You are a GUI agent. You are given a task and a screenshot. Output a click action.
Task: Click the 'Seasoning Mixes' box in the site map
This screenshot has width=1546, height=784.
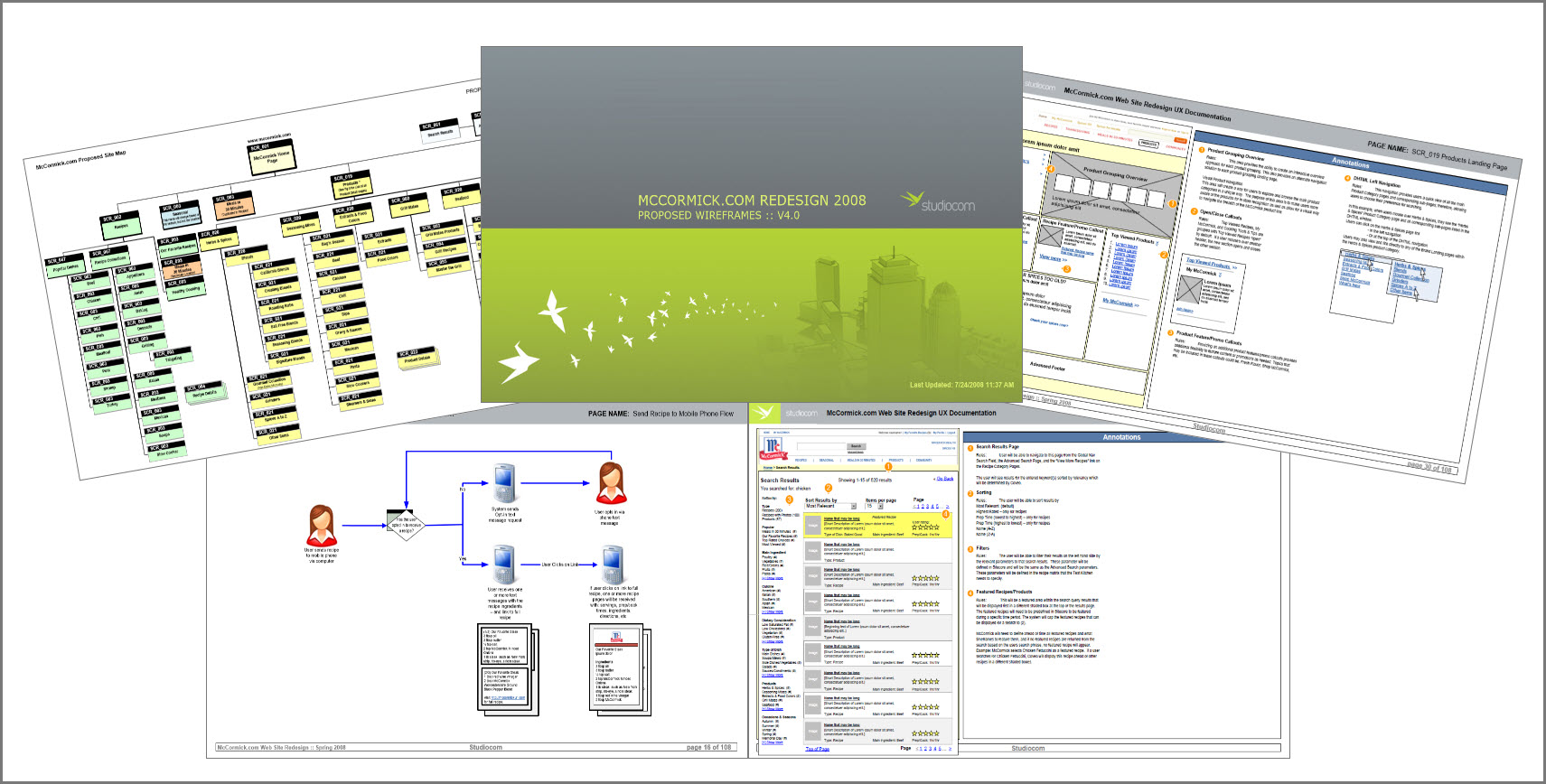301,223
